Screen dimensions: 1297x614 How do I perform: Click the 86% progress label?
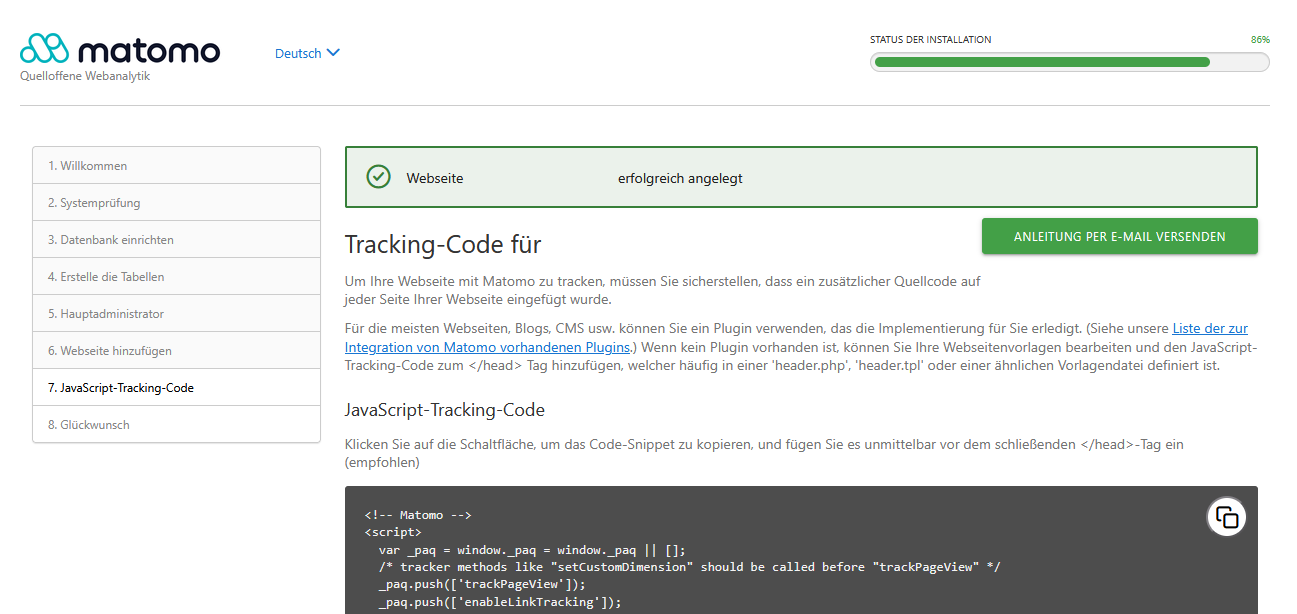click(x=1260, y=40)
